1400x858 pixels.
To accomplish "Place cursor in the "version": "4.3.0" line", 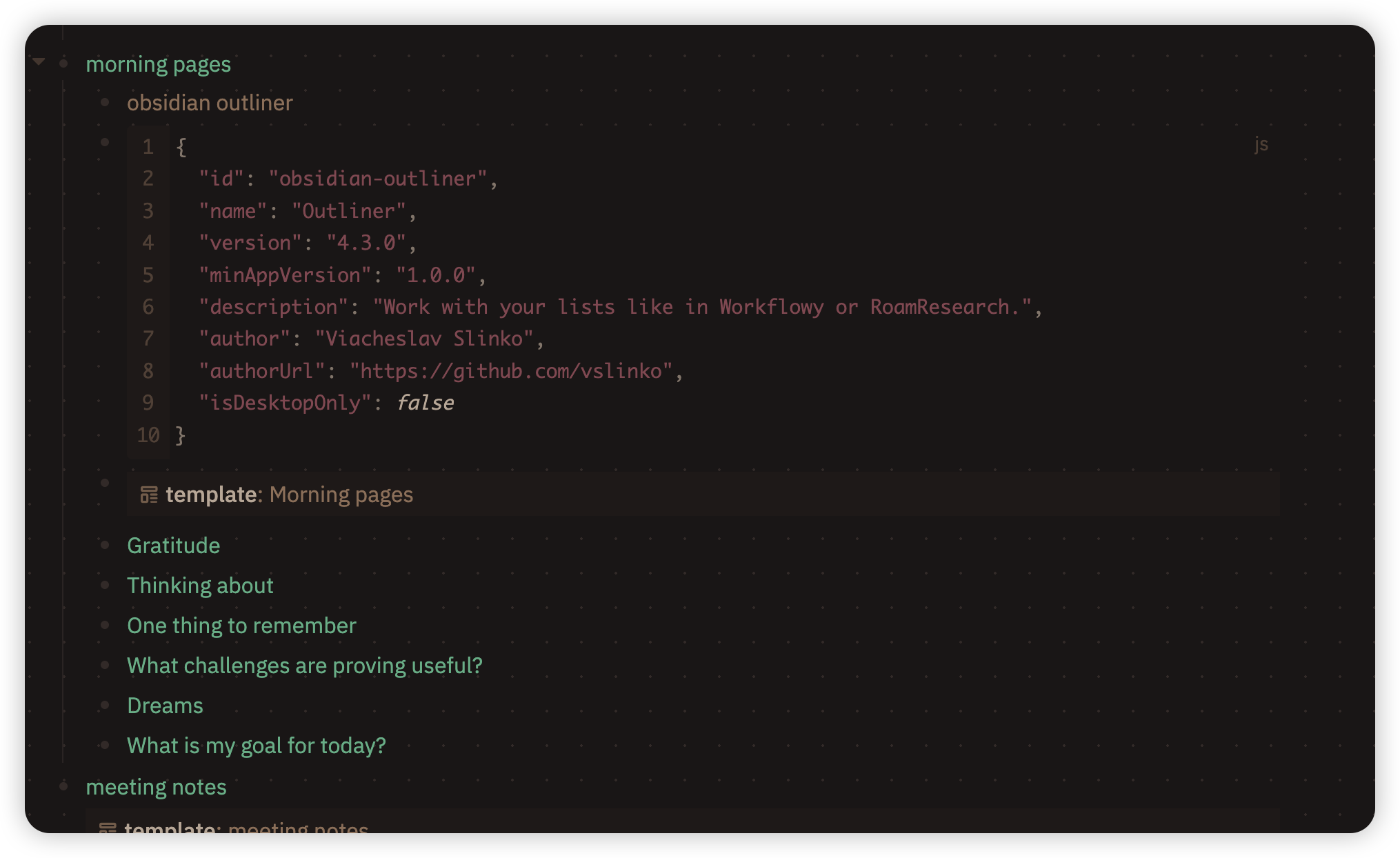I will (x=308, y=243).
